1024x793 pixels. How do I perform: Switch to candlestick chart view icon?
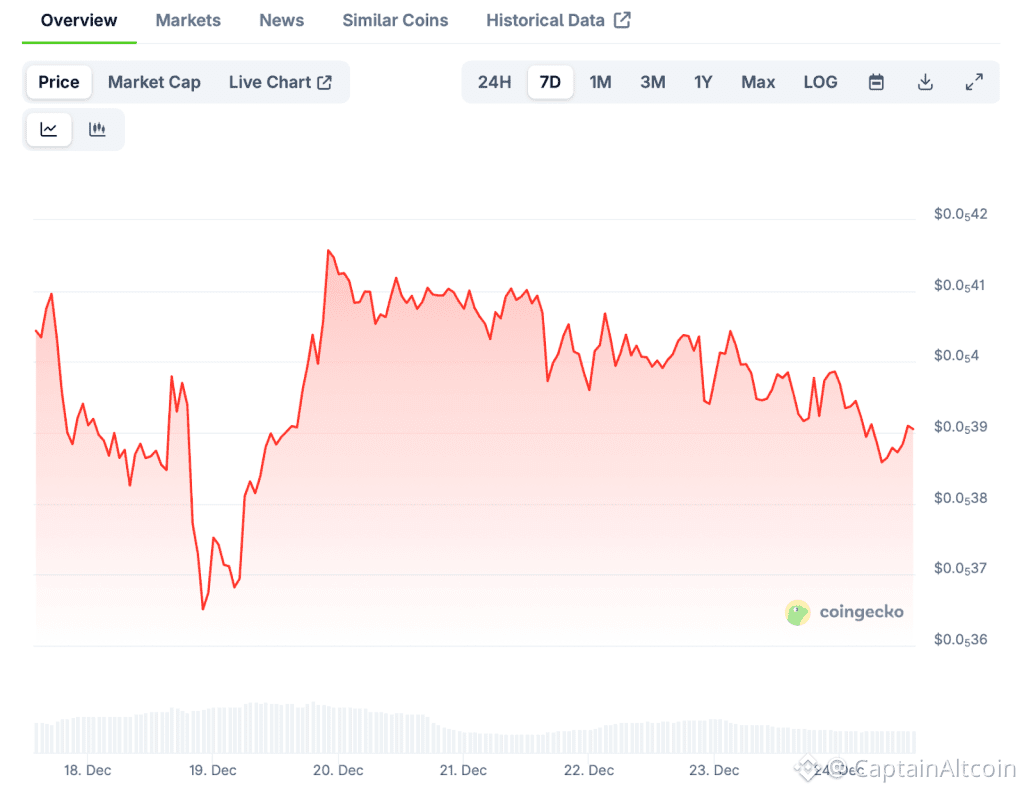click(x=97, y=129)
